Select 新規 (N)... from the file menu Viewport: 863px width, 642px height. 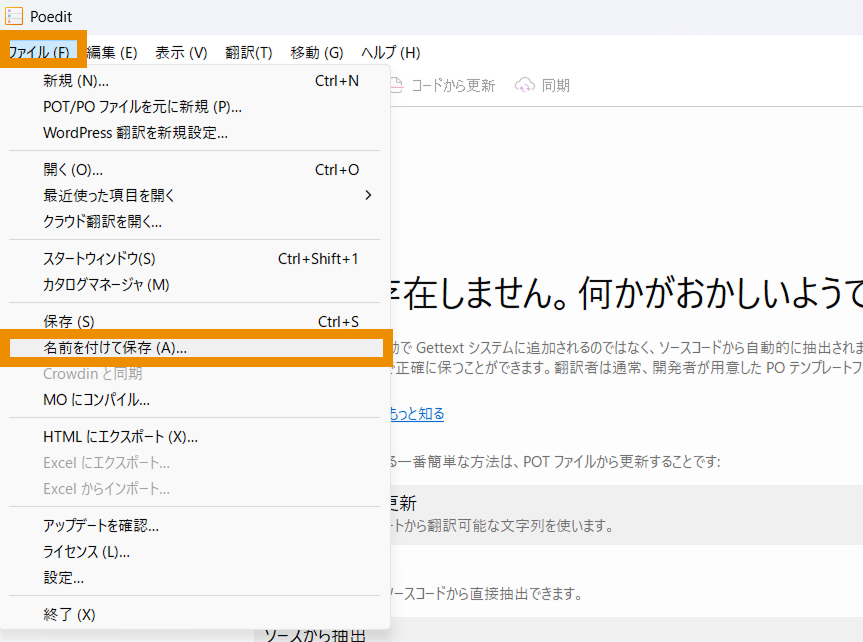click(76, 81)
